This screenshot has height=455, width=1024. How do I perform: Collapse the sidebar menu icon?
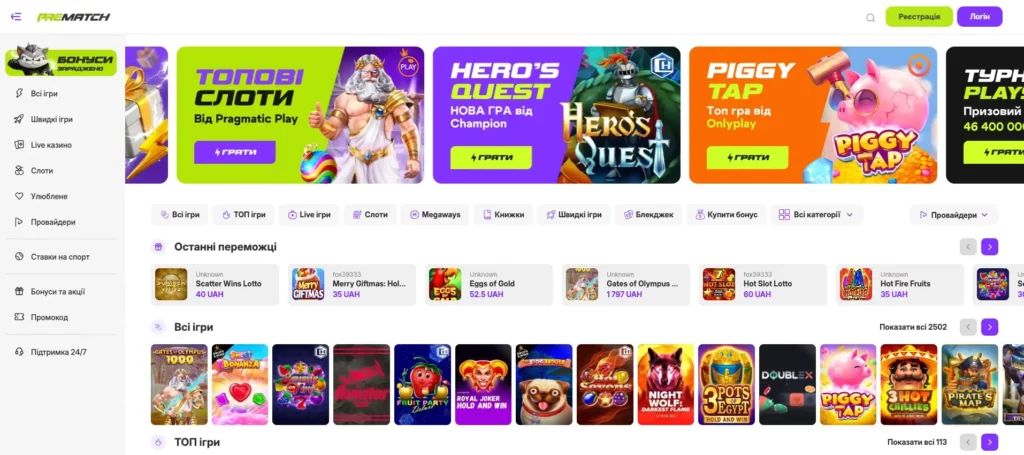coord(16,16)
